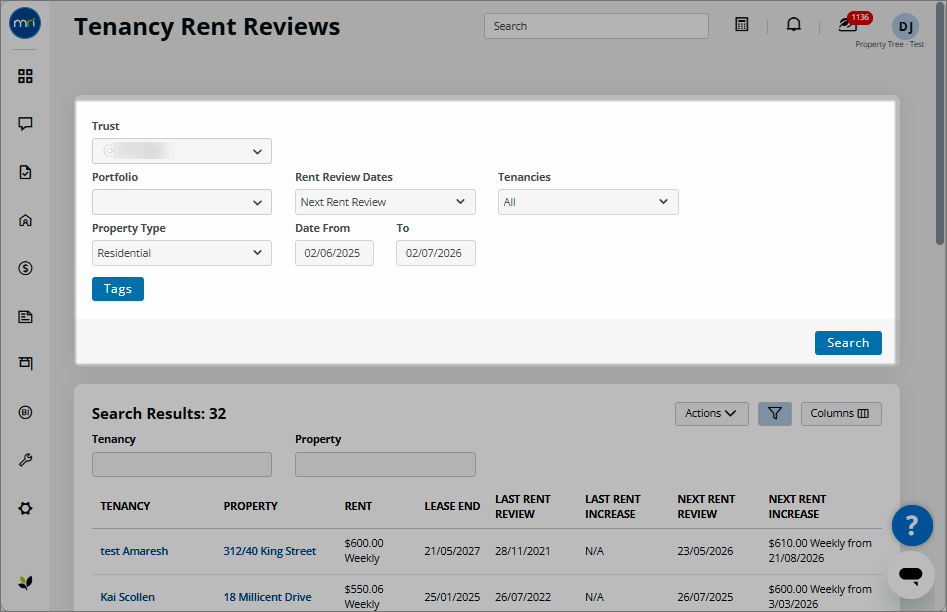The height and width of the screenshot is (612, 947).
Task: Open the Rent Review Dates dropdown
Action: pos(385,202)
